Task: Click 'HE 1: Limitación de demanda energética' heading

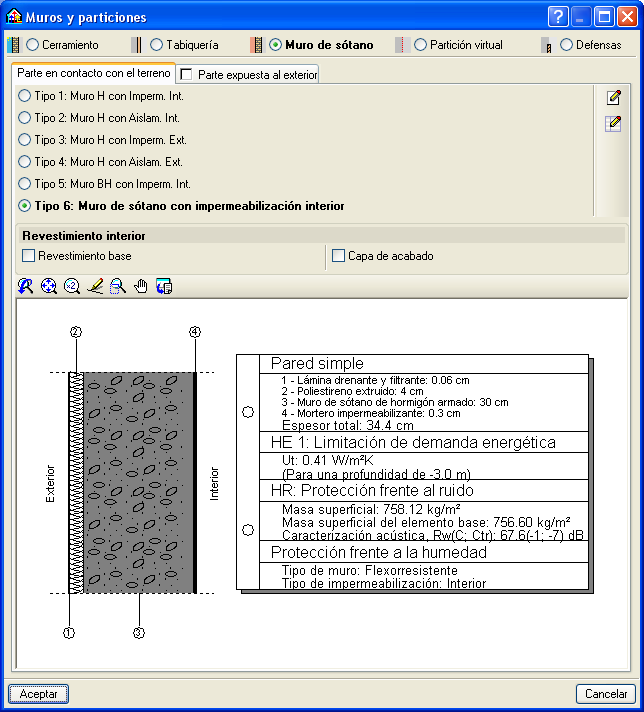Action: tap(413, 442)
